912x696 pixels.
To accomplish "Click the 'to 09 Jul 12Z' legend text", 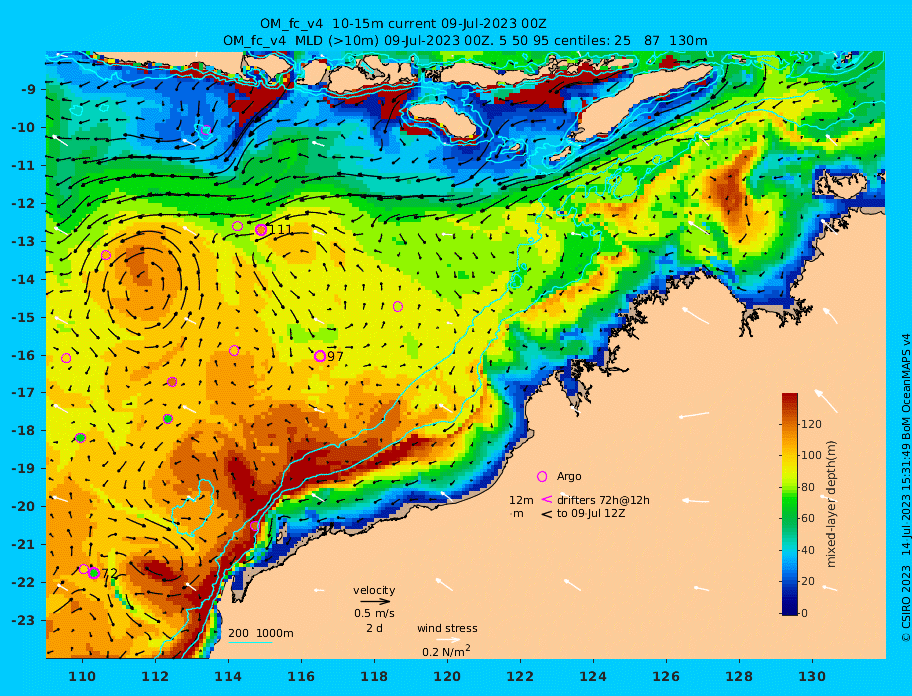I will (591, 513).
